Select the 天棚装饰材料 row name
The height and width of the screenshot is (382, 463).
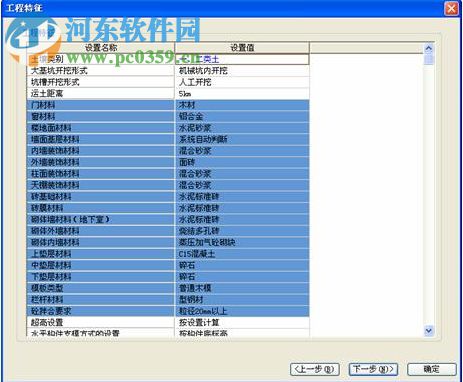point(101,185)
